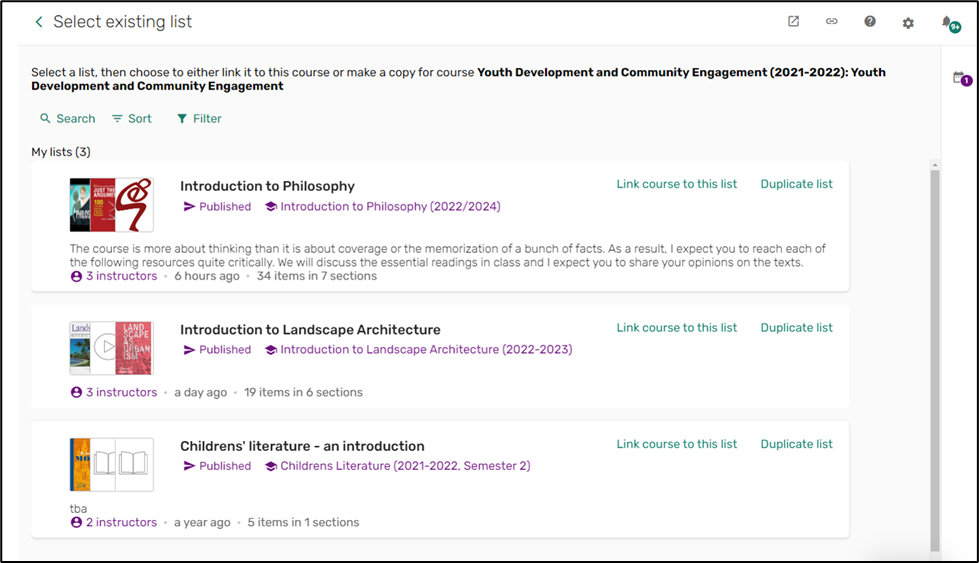
Task: Click the "My lists (3)" heading
Action: (61, 152)
